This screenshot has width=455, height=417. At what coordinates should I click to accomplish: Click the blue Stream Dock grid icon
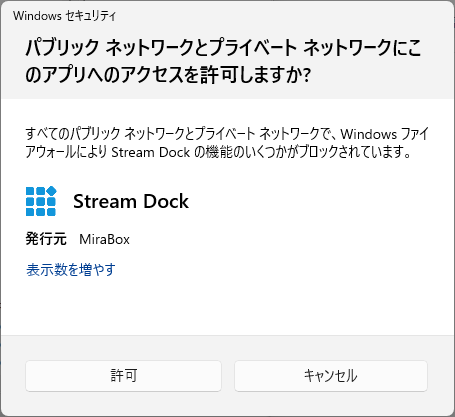41,201
